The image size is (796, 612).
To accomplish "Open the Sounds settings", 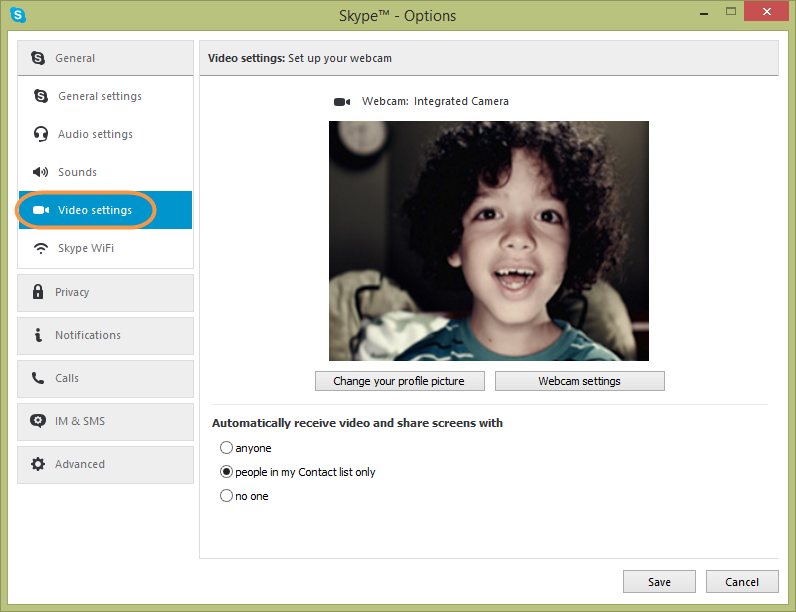I will [x=105, y=172].
